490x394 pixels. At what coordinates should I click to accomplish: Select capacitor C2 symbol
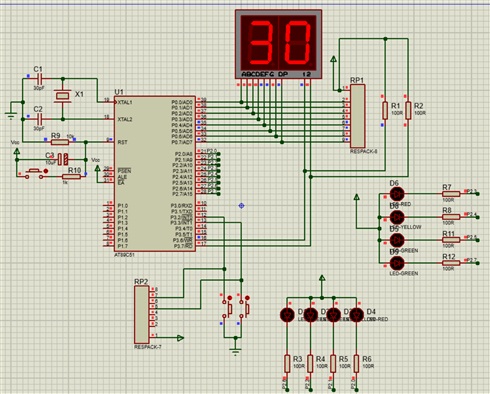39,118
